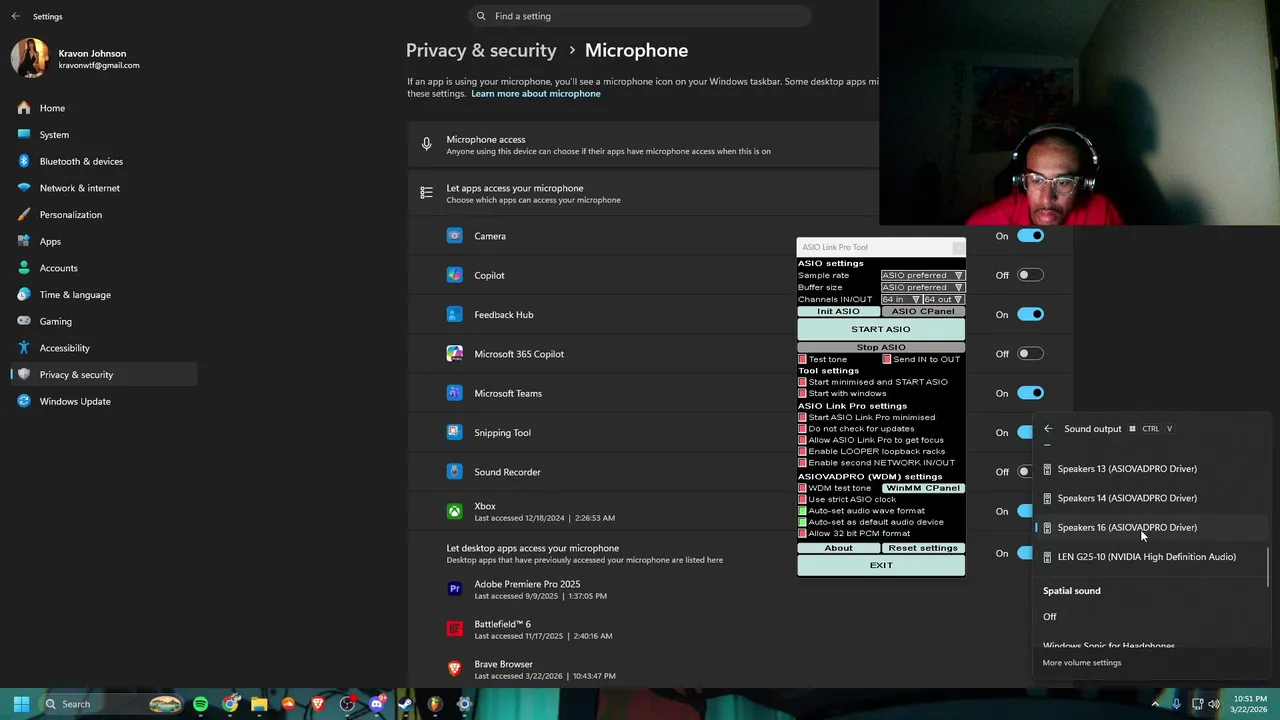Turn off Camera microphone access
Image resolution: width=1280 pixels, height=720 pixels.
1030,236
